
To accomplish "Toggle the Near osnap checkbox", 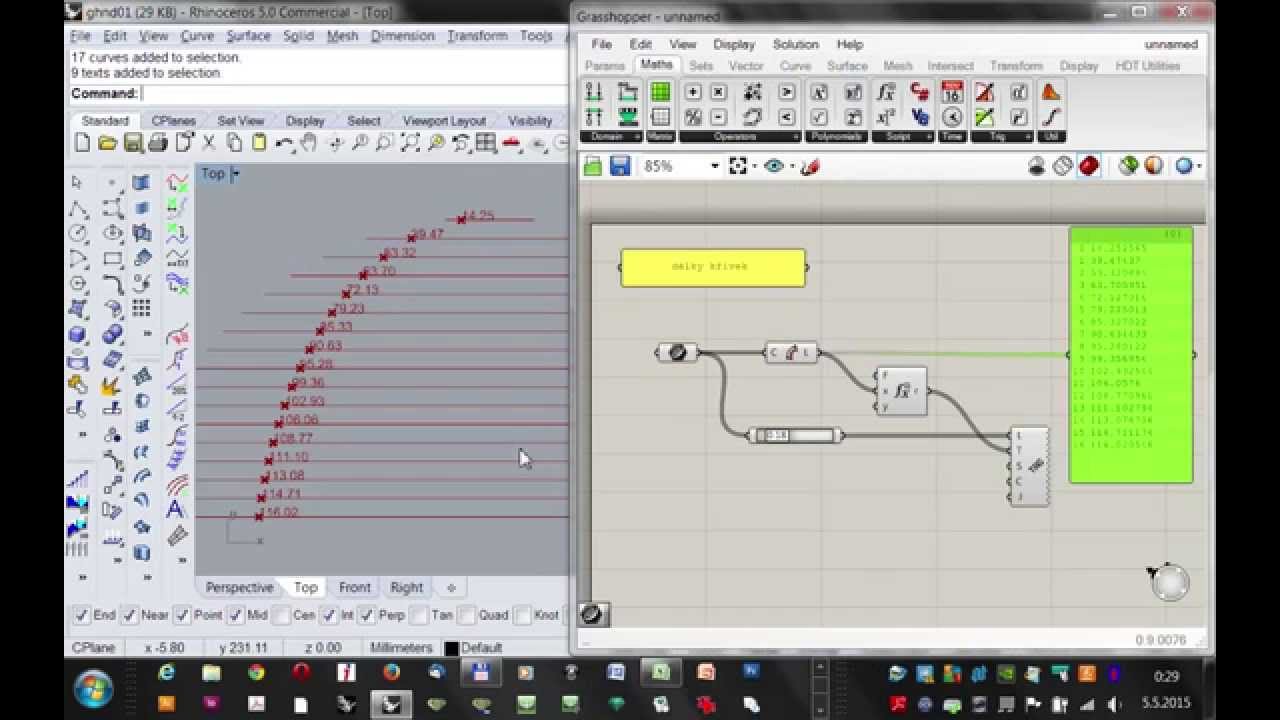I will click(x=129, y=615).
